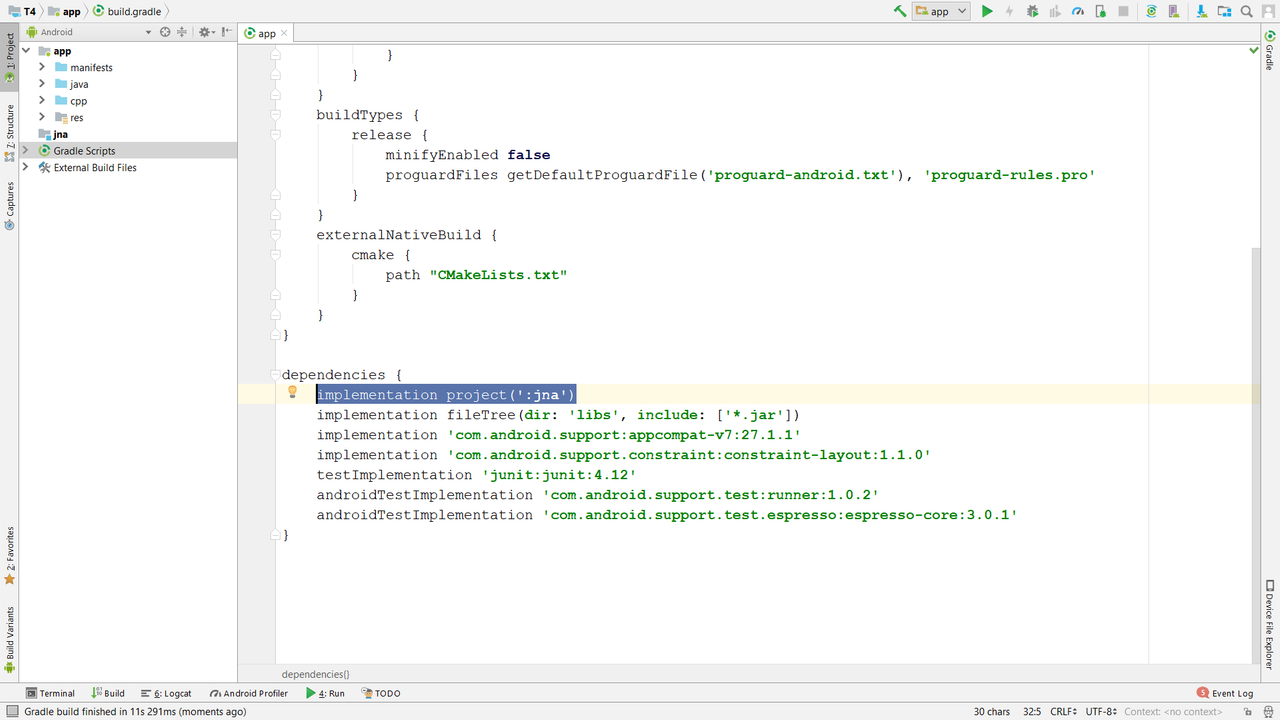Attach debugger to Android process
This screenshot has height=720, width=1280.
[x=1100, y=11]
